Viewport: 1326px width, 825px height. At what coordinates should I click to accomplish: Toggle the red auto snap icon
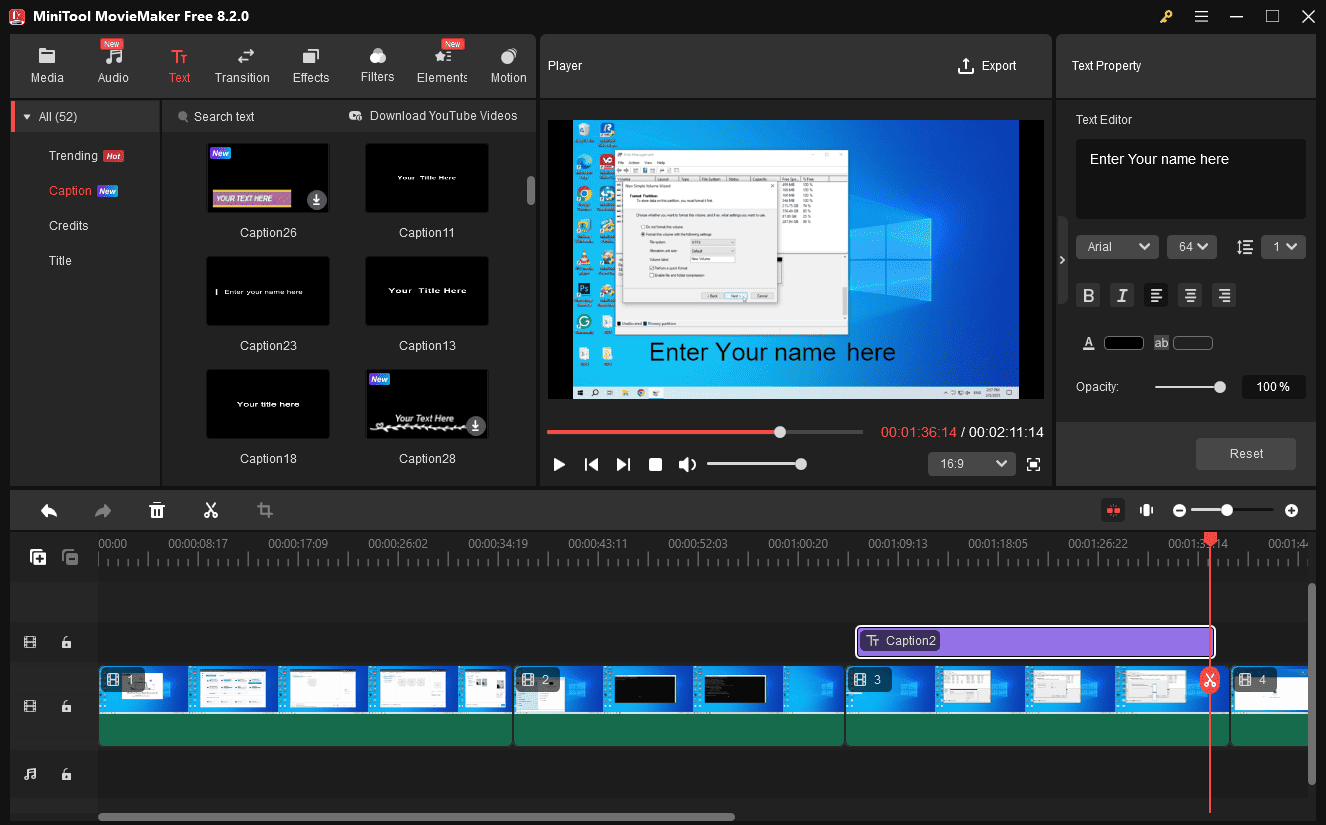click(1113, 510)
